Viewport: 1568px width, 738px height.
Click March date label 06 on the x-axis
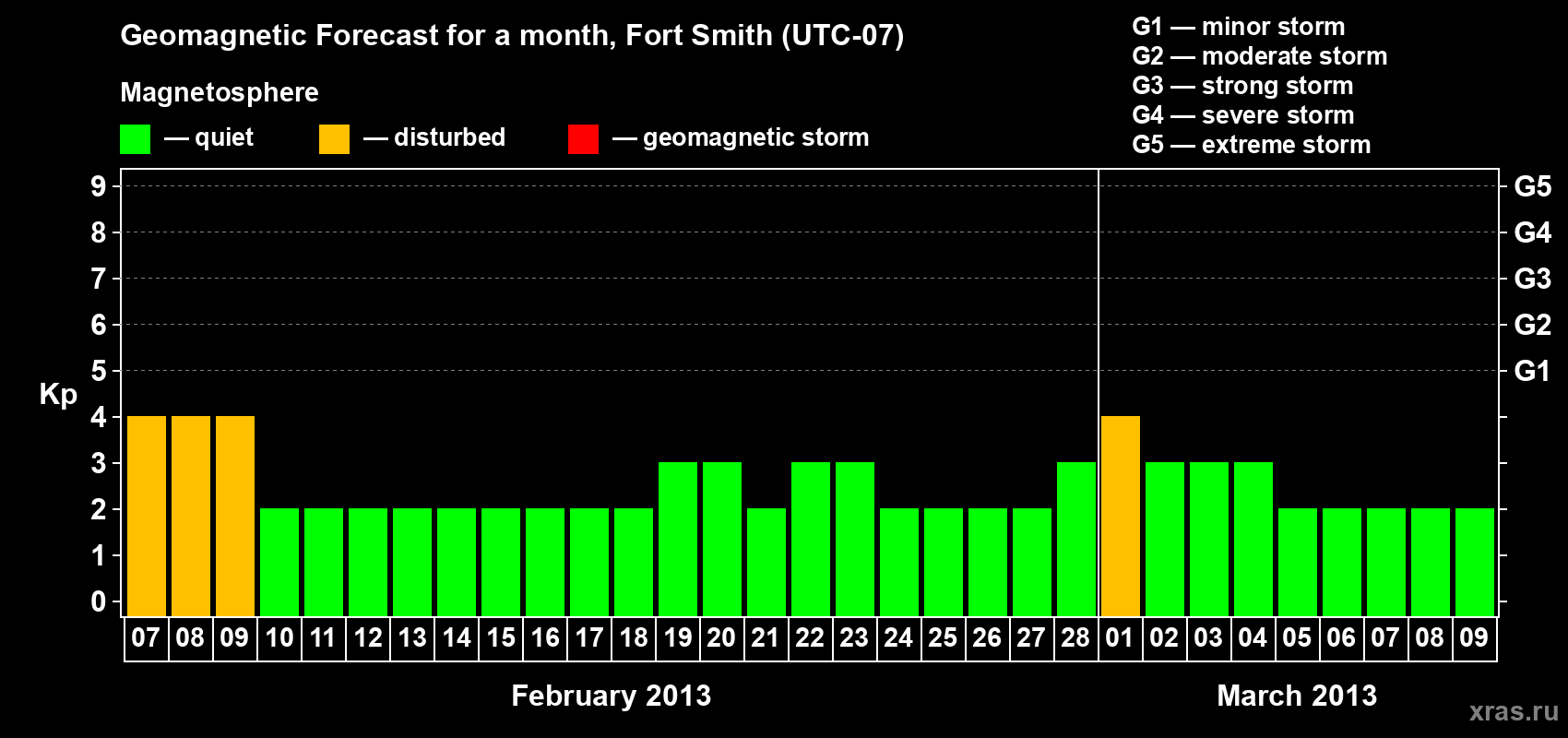(x=1341, y=638)
